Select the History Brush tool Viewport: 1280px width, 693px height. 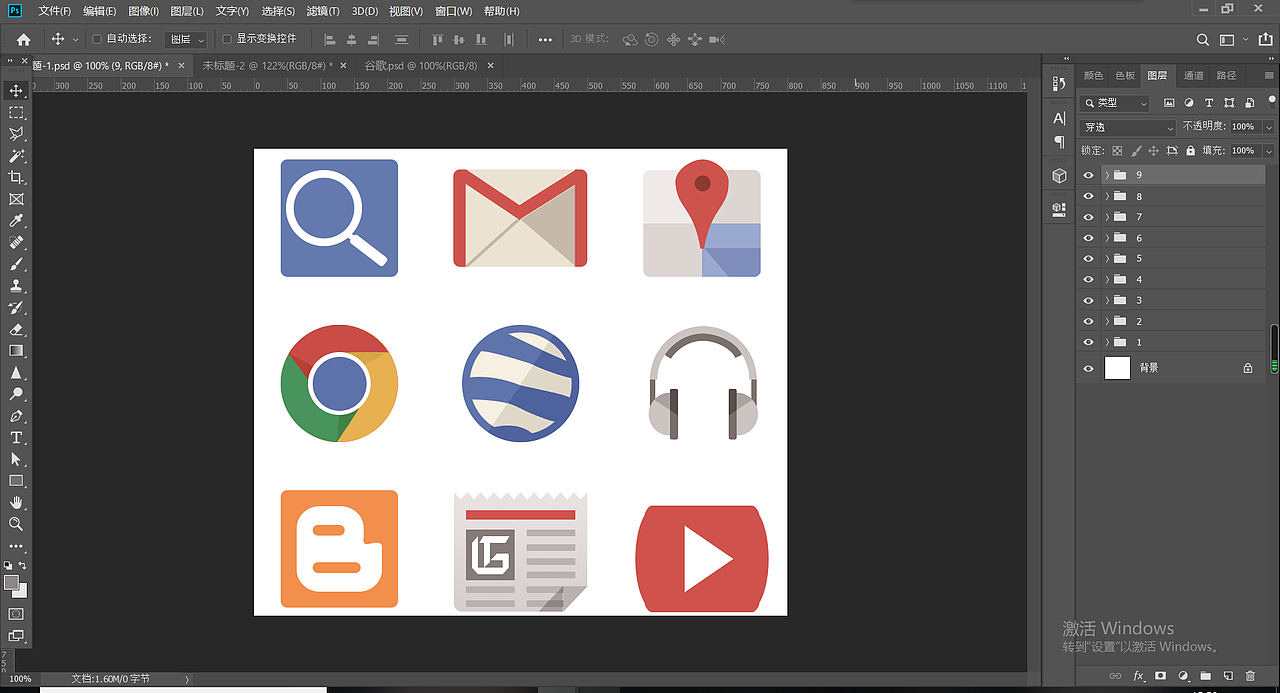(x=16, y=308)
